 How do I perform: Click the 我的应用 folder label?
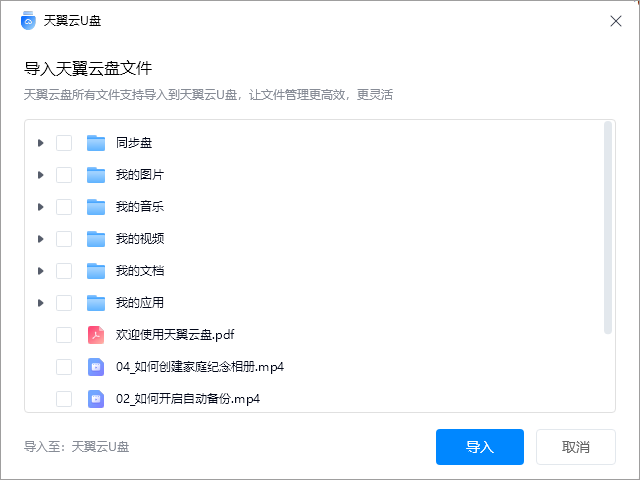click(140, 303)
